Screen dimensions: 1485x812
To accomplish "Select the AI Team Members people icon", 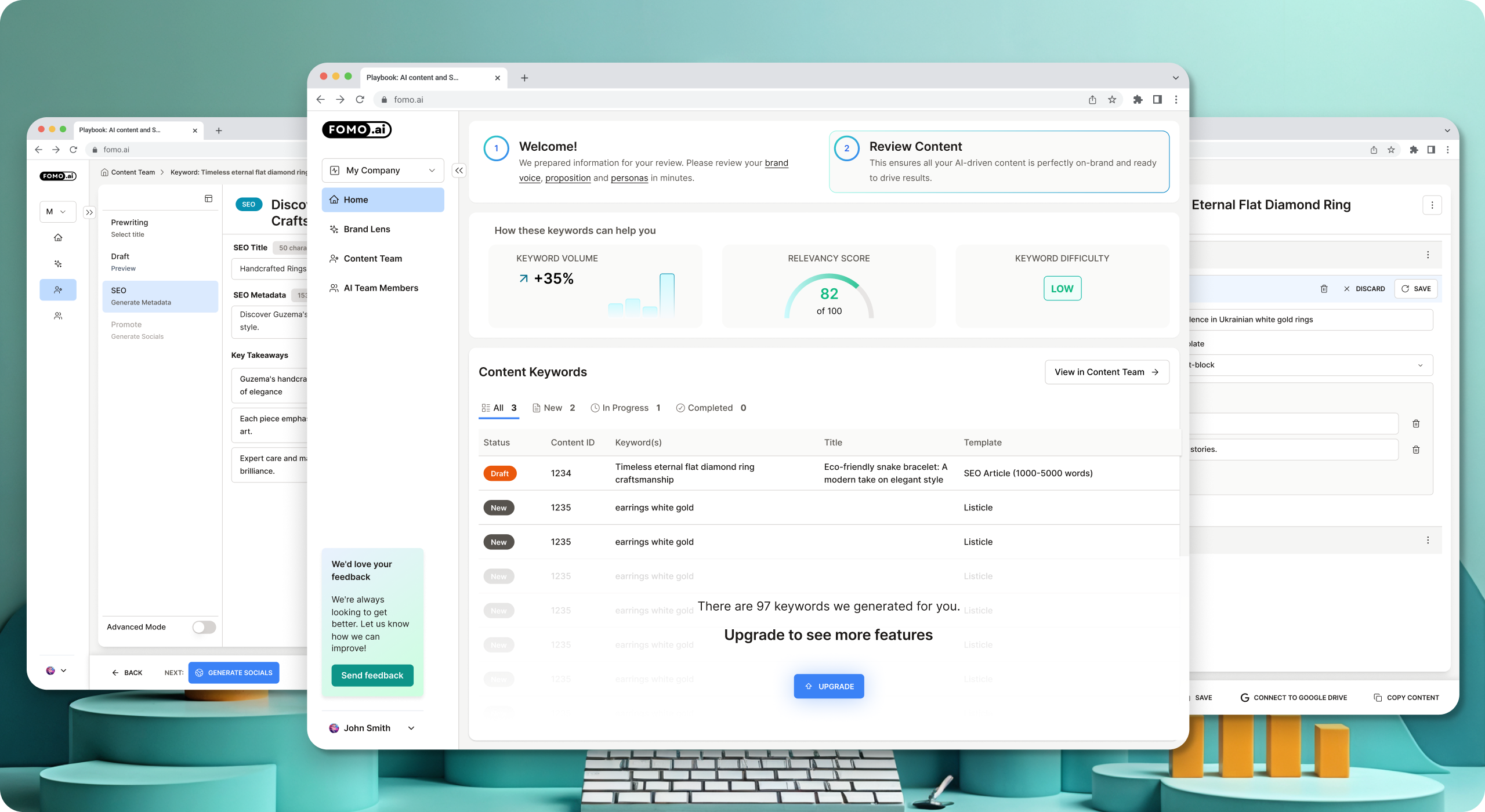I will tap(58, 315).
